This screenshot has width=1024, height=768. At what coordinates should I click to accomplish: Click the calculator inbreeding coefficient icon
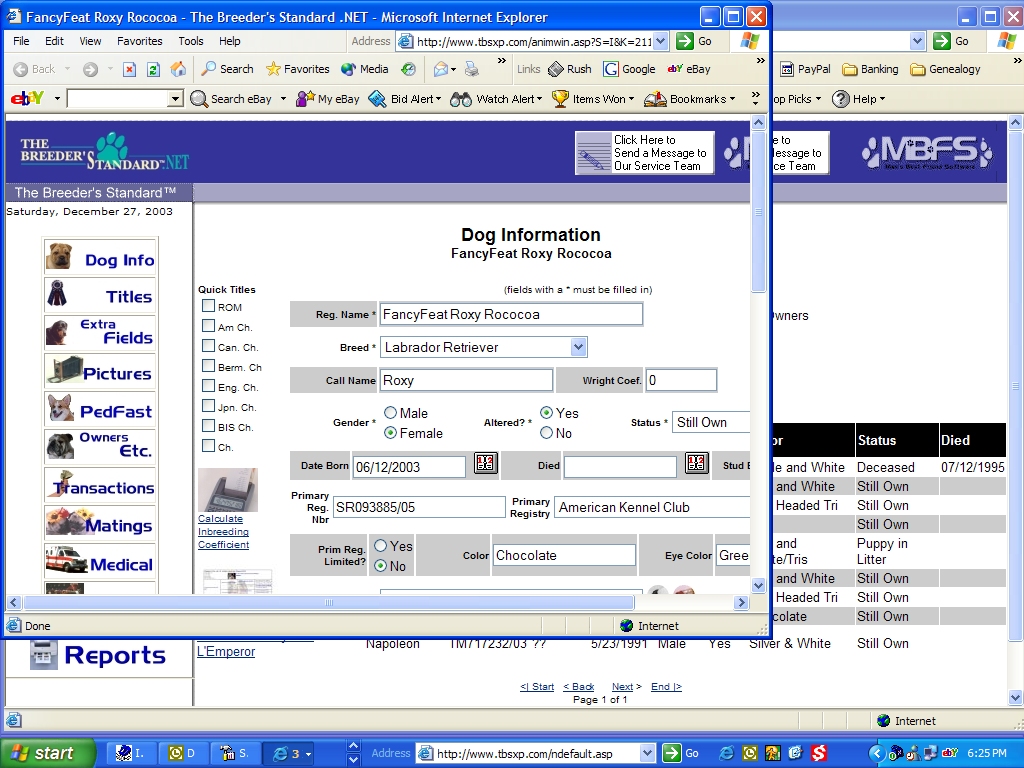pos(227,489)
